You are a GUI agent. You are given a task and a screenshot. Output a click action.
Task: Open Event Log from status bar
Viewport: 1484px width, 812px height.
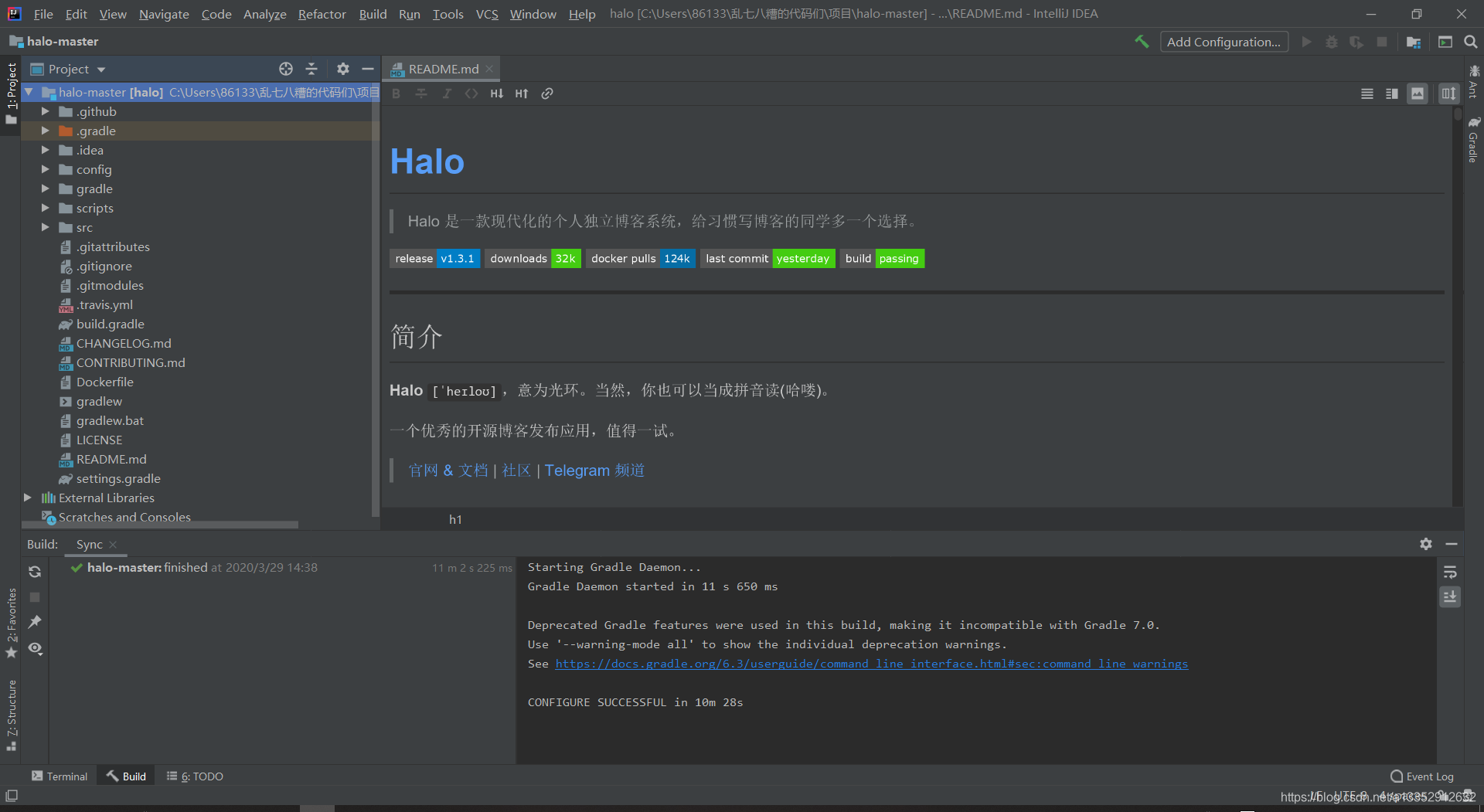(1422, 776)
